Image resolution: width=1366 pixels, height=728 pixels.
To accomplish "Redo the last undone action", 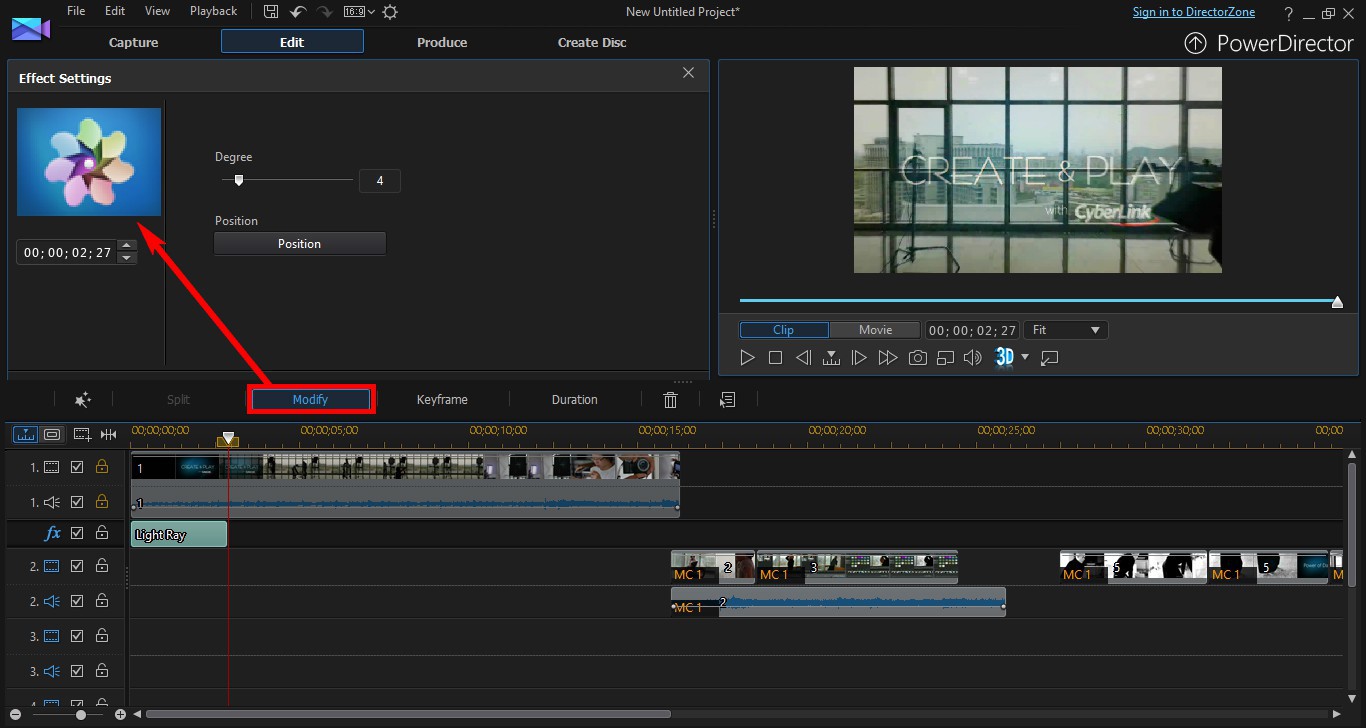I will tap(324, 12).
